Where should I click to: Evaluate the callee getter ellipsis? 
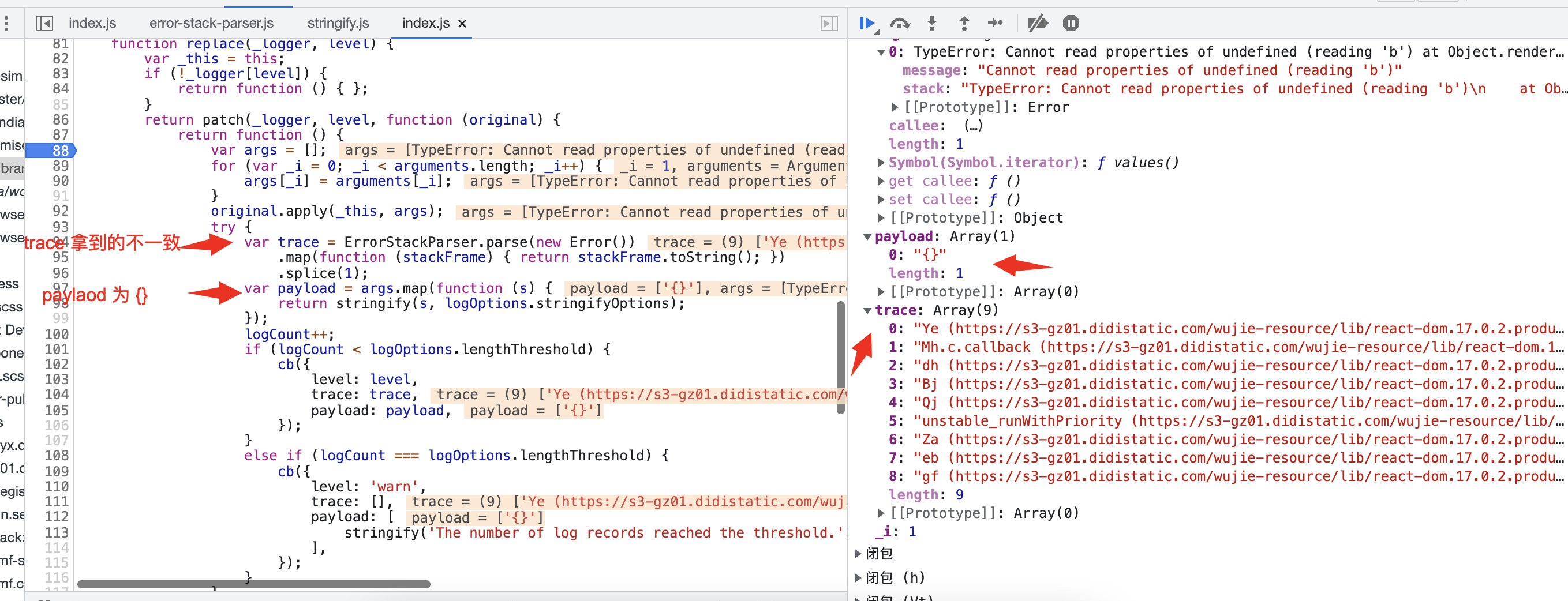click(x=972, y=125)
